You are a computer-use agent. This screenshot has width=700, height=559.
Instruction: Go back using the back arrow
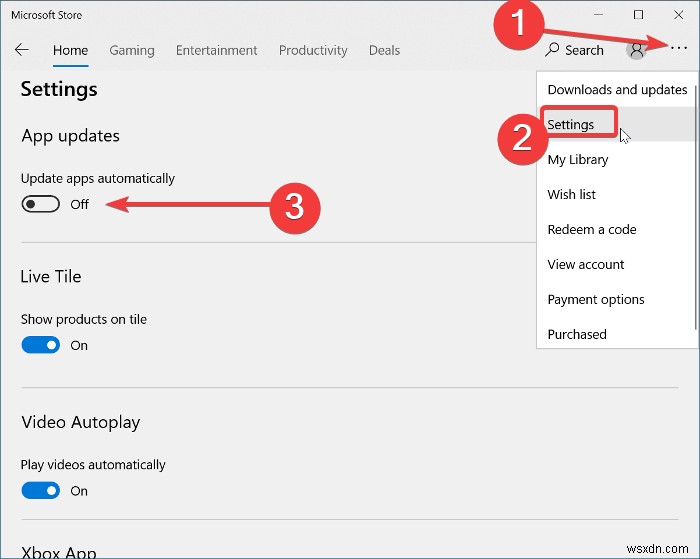pyautogui.click(x=21, y=50)
